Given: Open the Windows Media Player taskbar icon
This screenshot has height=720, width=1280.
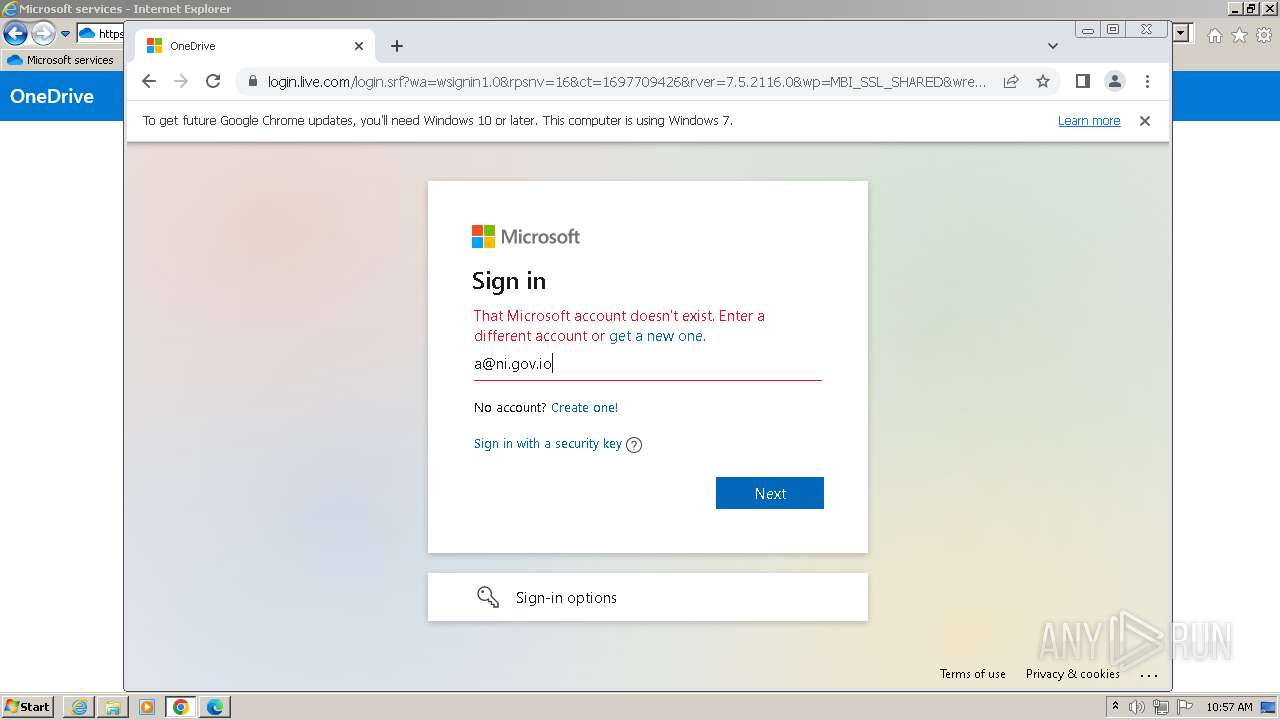Looking at the screenshot, I should 147,707.
